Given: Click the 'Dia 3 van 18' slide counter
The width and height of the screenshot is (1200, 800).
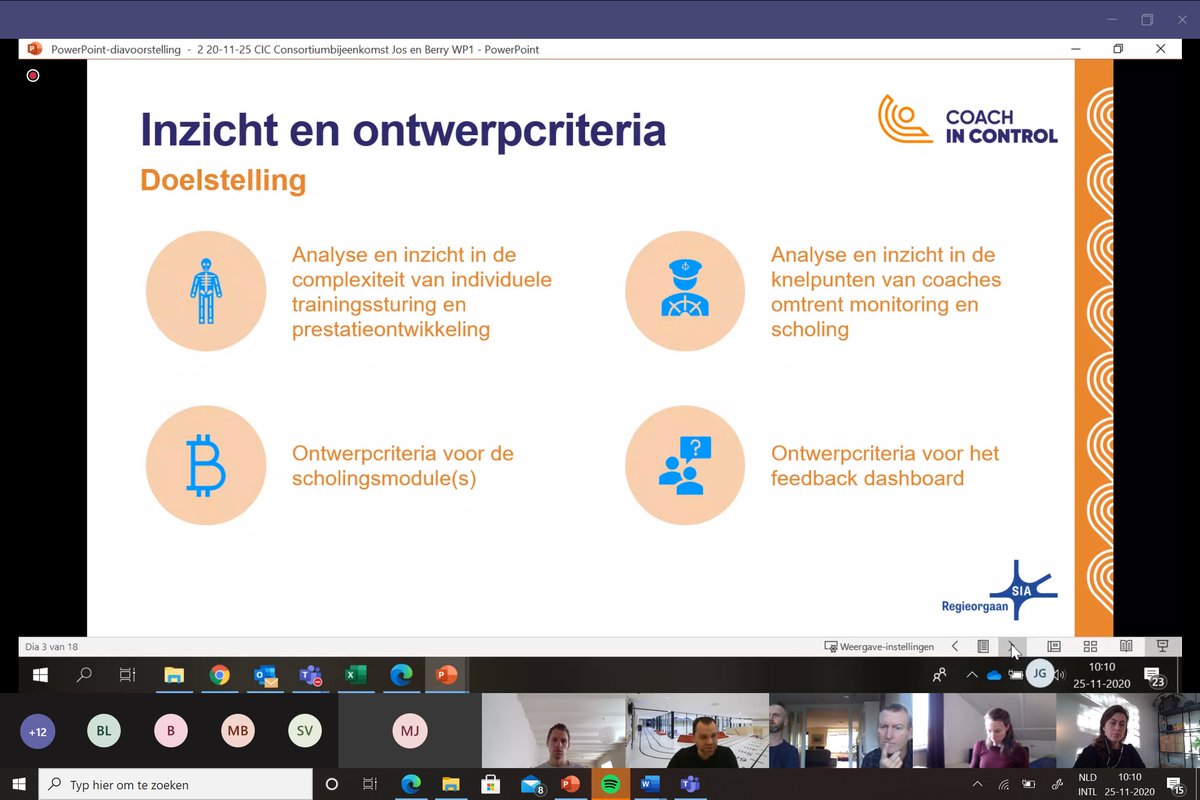Looking at the screenshot, I should click(x=51, y=647).
